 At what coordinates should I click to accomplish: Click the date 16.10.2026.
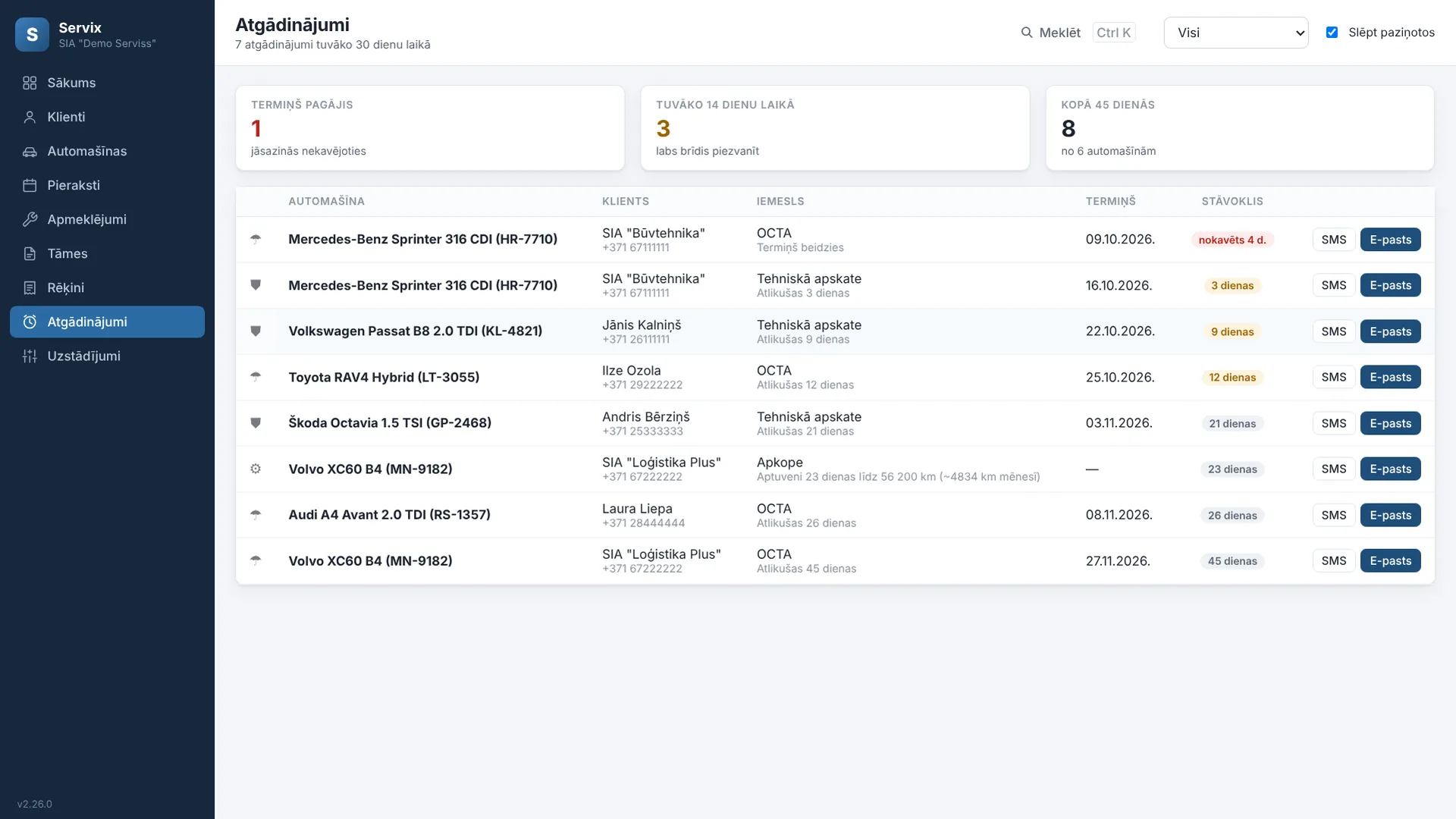click(1119, 285)
